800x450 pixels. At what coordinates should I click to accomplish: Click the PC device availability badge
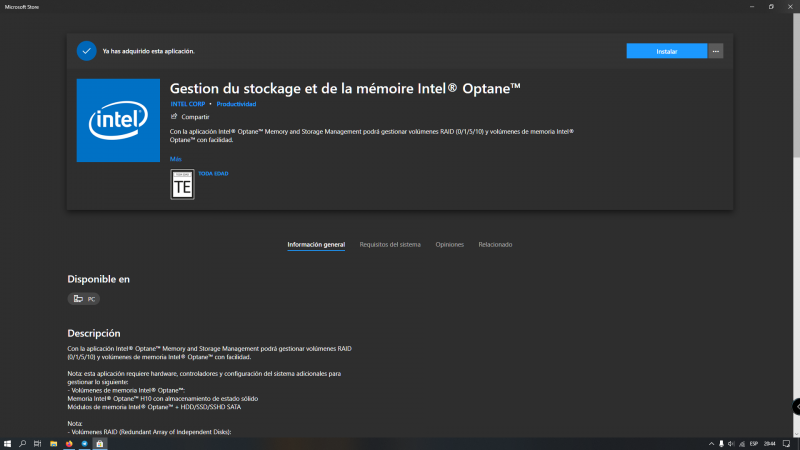click(x=84, y=299)
